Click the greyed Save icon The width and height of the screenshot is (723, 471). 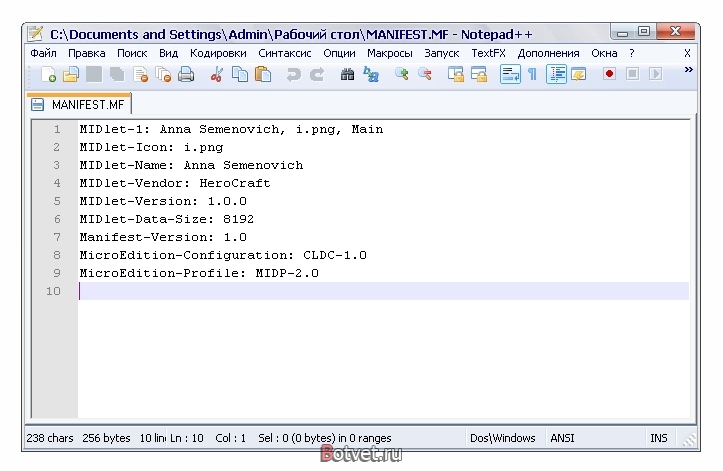coord(94,74)
